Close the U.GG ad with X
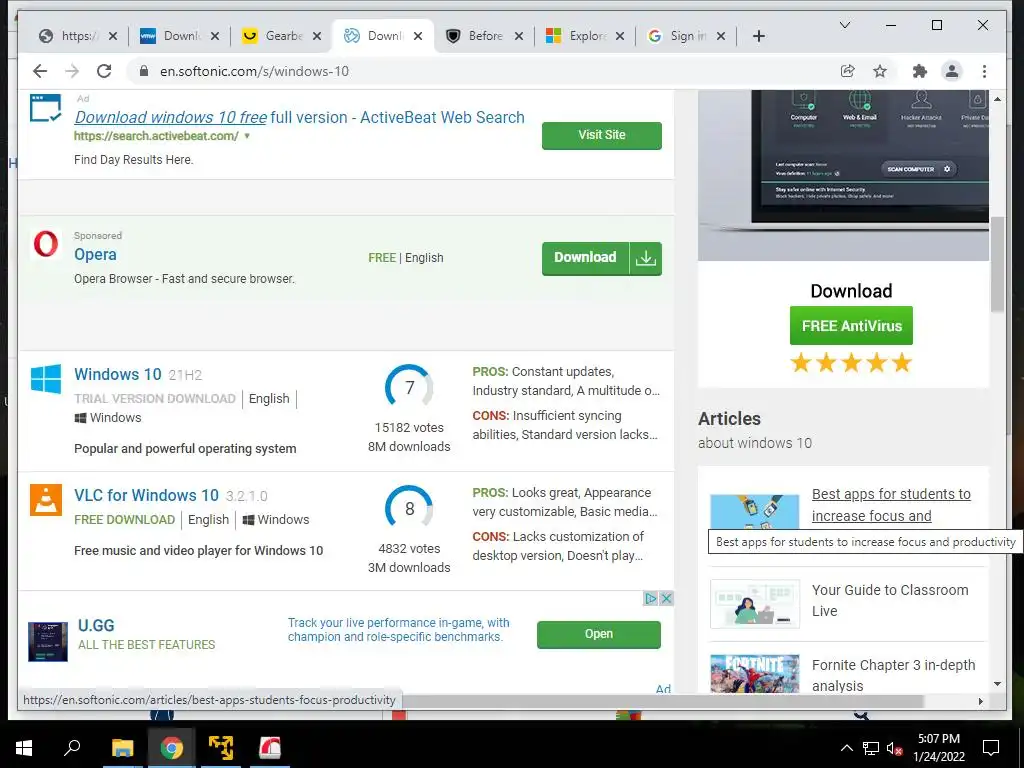1024x768 pixels. (x=666, y=598)
